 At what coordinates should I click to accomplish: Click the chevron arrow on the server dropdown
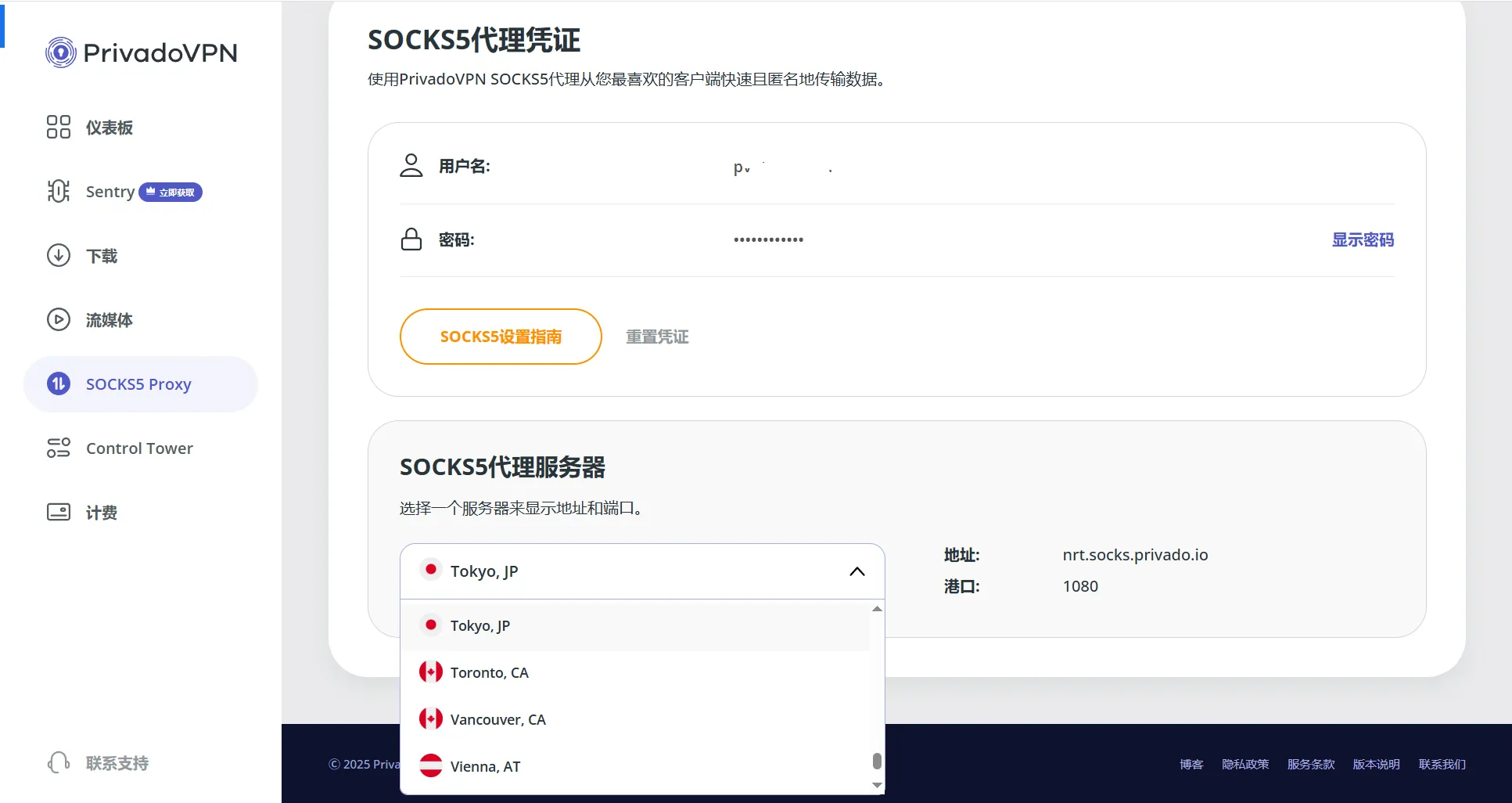click(857, 571)
